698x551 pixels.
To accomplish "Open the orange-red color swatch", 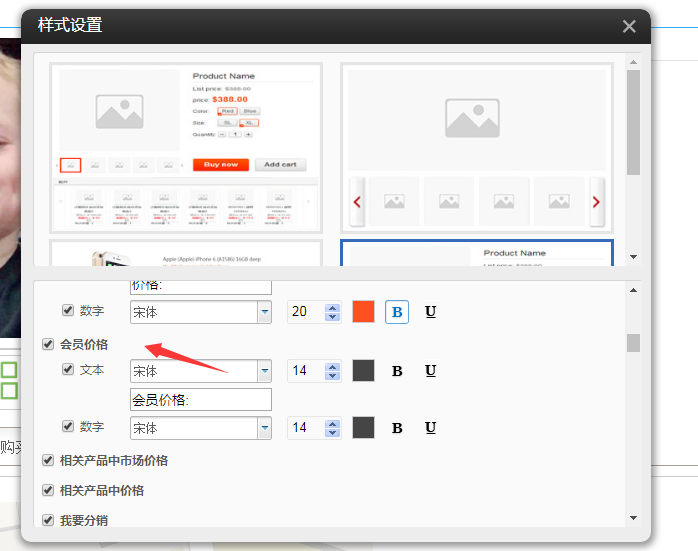I will 364,312.
